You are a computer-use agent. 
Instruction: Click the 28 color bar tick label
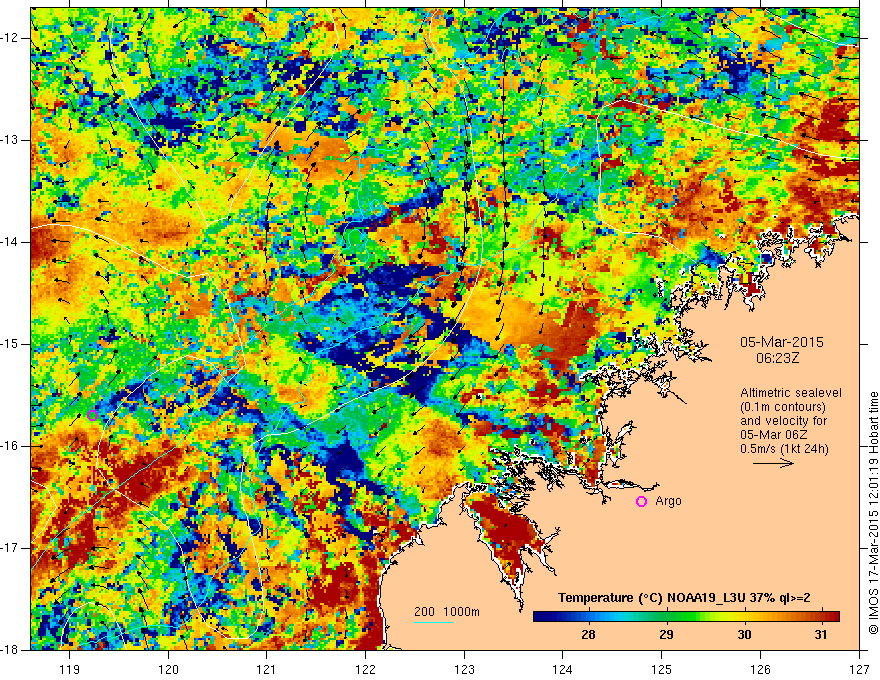click(588, 635)
